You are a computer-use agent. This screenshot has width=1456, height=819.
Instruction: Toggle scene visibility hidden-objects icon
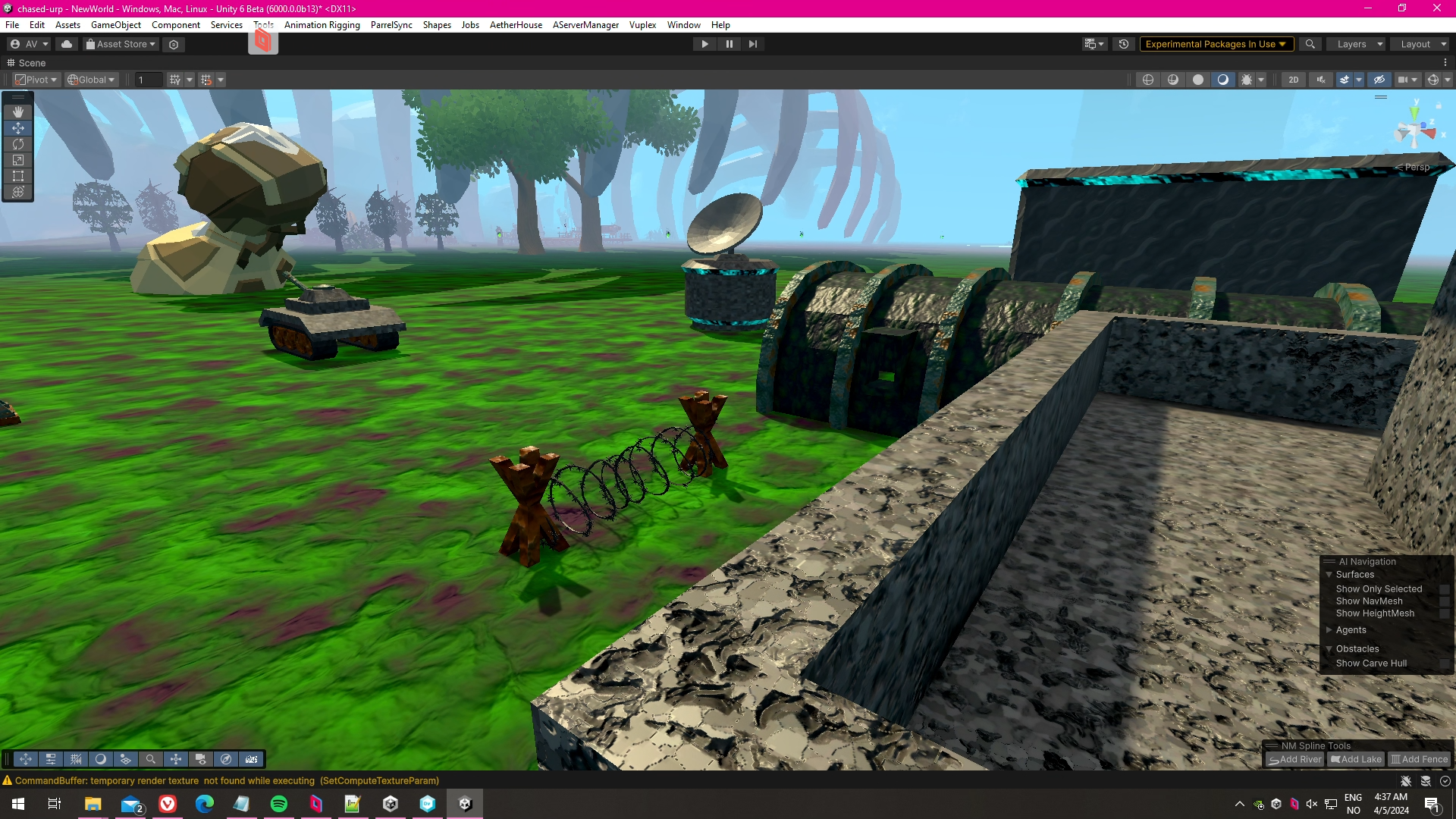1379,80
